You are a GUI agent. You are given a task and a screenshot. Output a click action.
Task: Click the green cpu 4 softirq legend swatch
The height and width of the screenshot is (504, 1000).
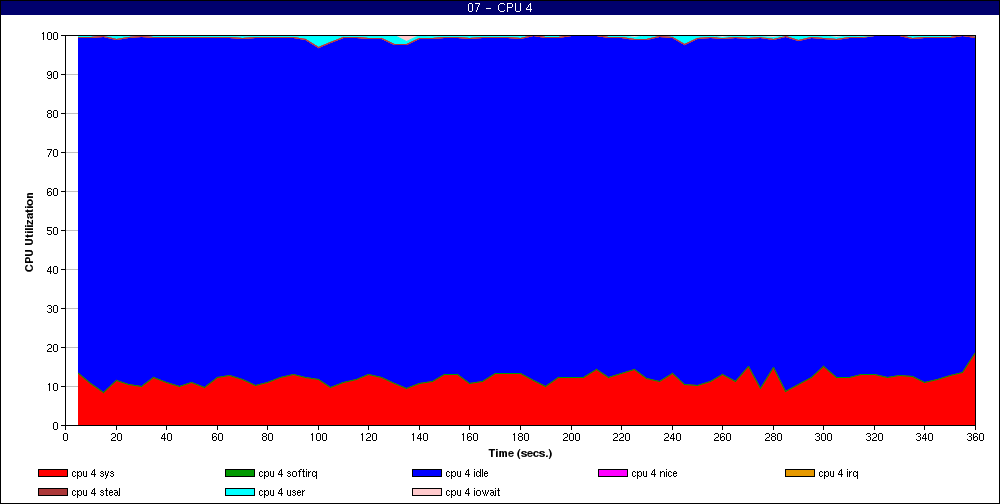[239, 473]
